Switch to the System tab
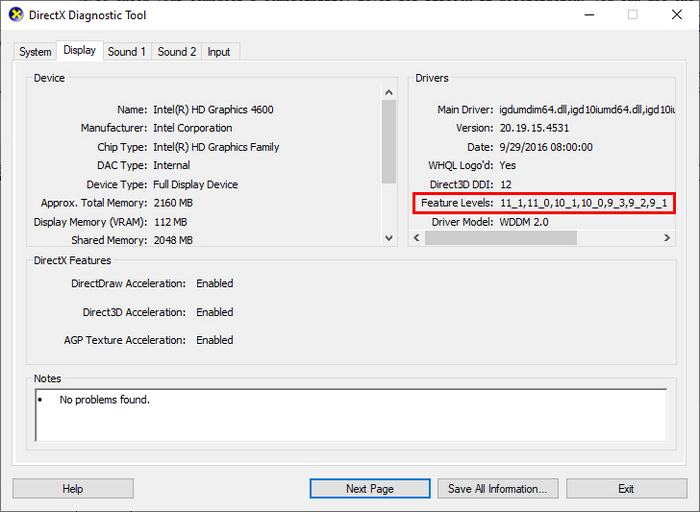The image size is (700, 512). pyautogui.click(x=35, y=52)
